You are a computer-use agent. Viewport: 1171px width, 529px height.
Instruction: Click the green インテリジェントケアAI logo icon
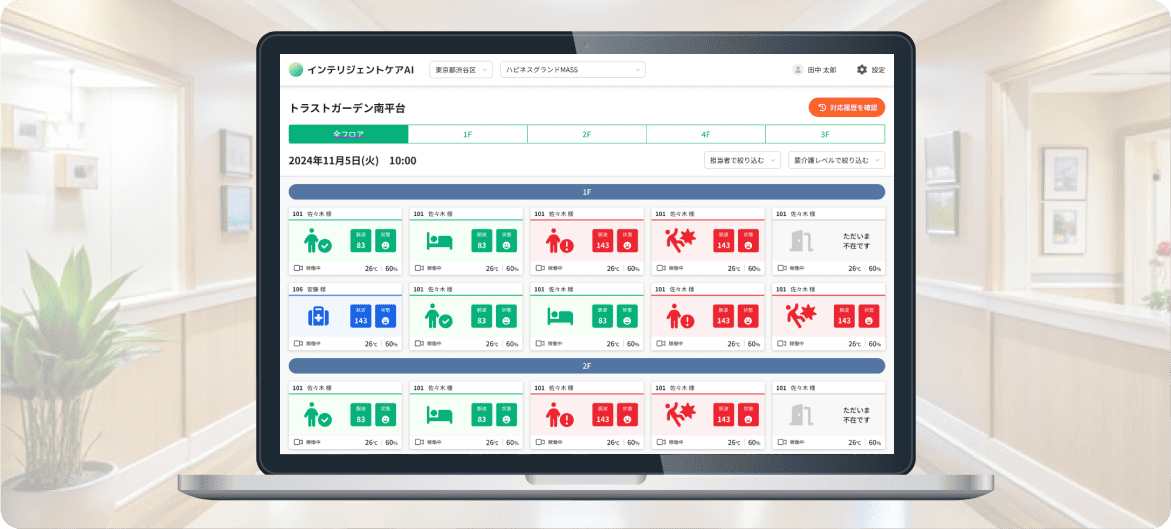[295, 70]
